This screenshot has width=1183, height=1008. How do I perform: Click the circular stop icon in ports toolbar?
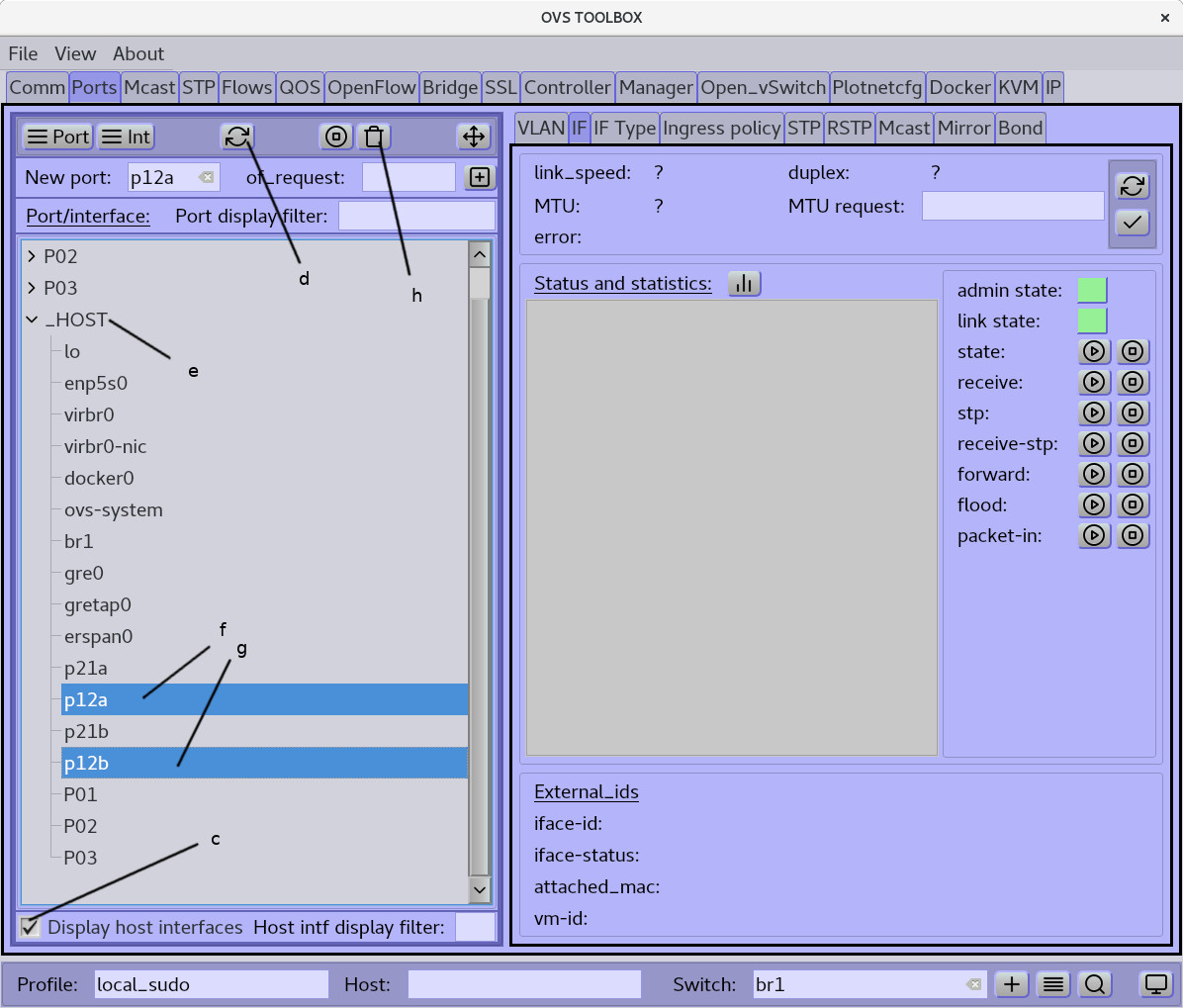click(335, 137)
